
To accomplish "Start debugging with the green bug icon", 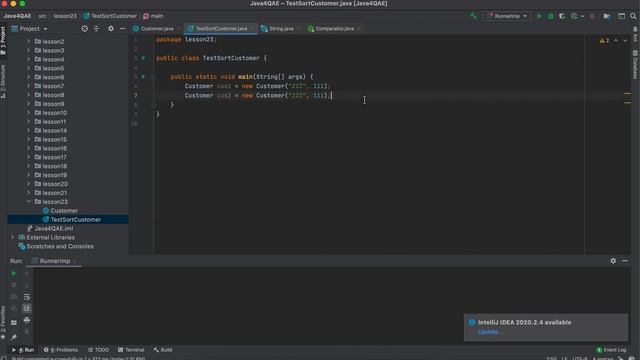I will (x=551, y=16).
